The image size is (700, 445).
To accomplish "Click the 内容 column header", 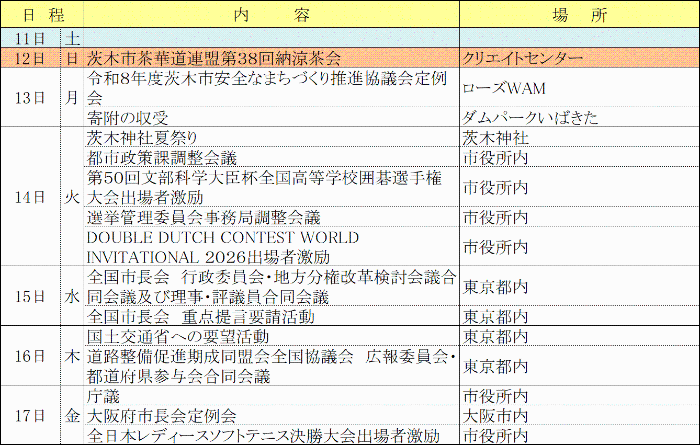I will [271, 14].
